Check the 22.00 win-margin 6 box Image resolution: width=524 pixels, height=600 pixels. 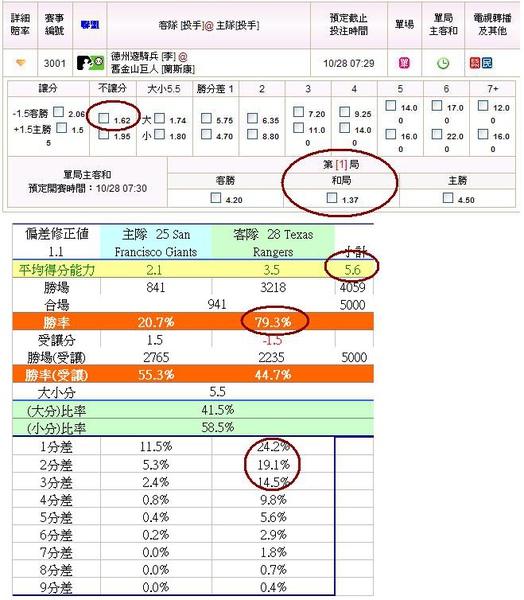(x=437, y=134)
